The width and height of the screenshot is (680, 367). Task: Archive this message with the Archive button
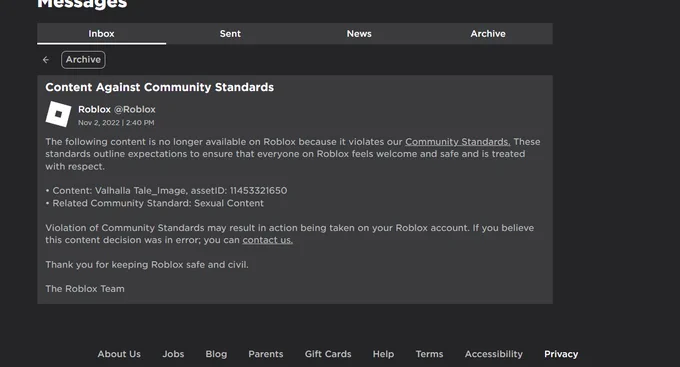(83, 59)
